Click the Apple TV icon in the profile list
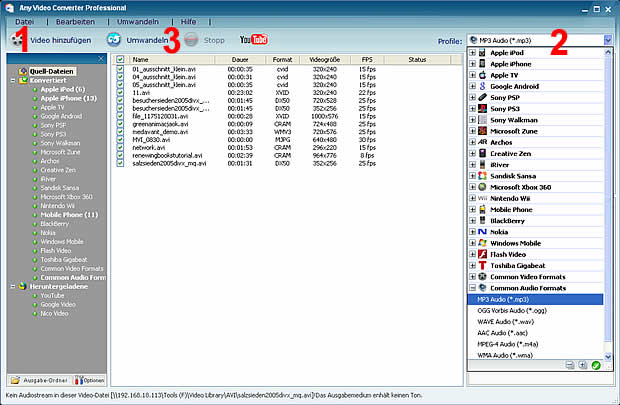Screen dimensions: 620x405 pos(482,75)
